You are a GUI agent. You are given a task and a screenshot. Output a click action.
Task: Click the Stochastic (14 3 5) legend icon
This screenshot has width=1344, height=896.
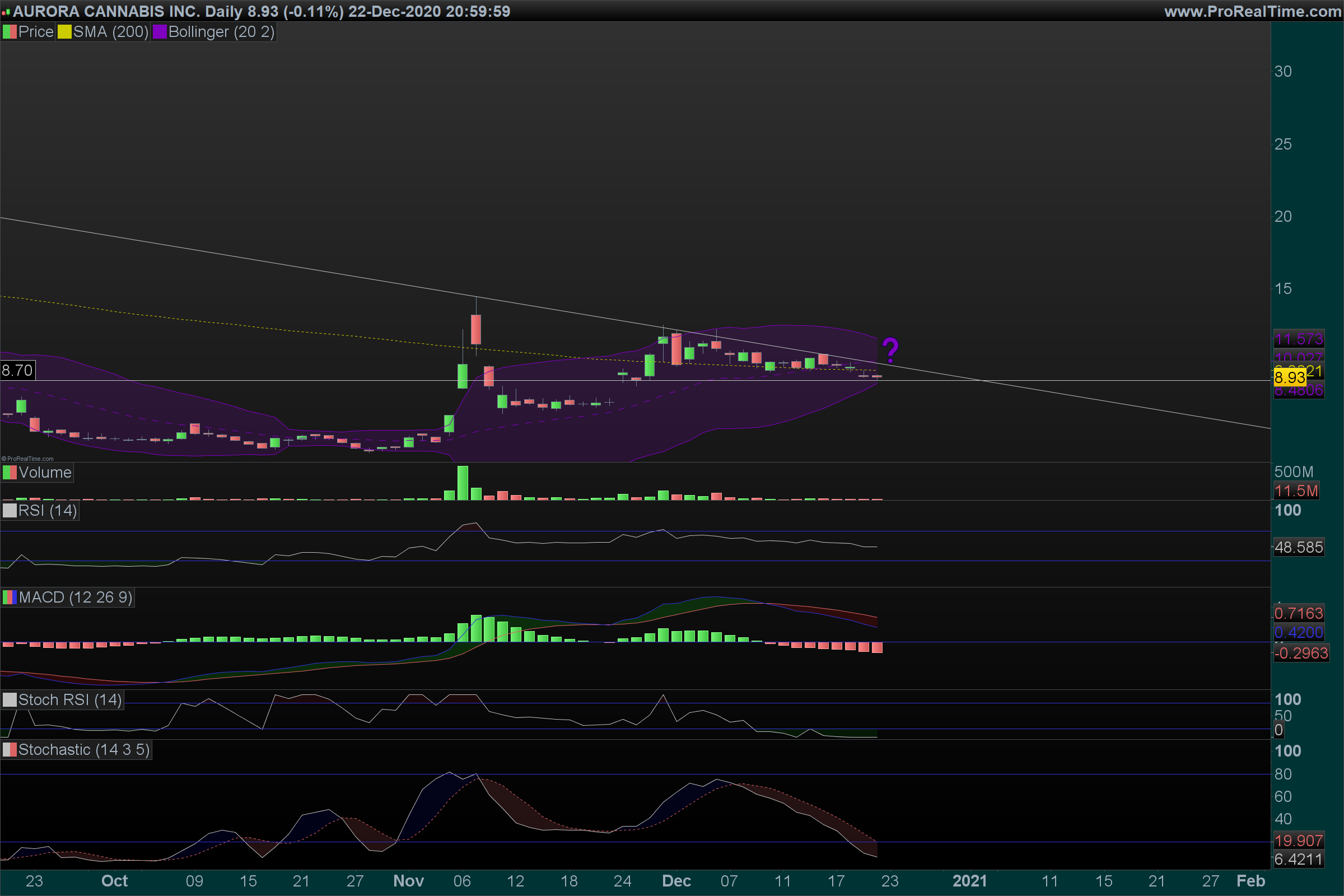tap(10, 750)
